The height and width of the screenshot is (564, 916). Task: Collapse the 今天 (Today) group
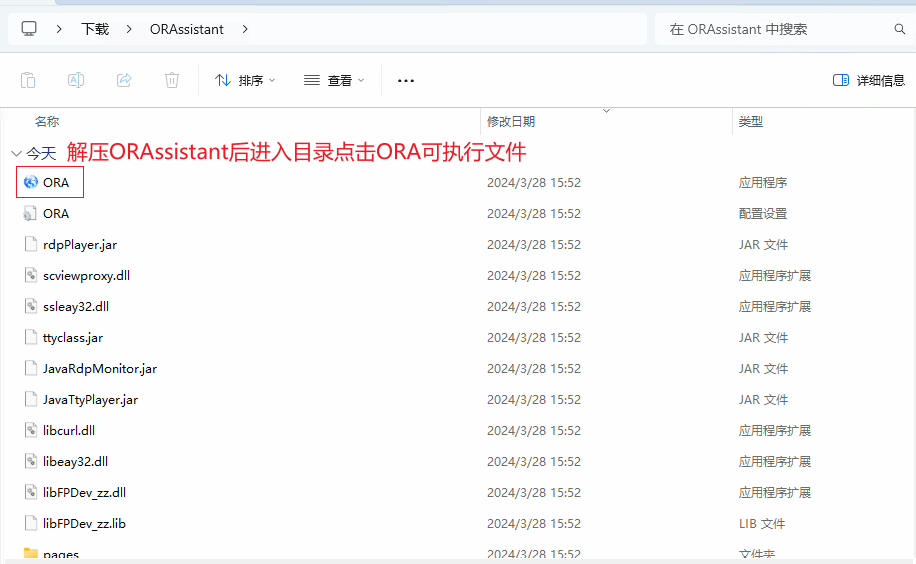click(x=15, y=153)
